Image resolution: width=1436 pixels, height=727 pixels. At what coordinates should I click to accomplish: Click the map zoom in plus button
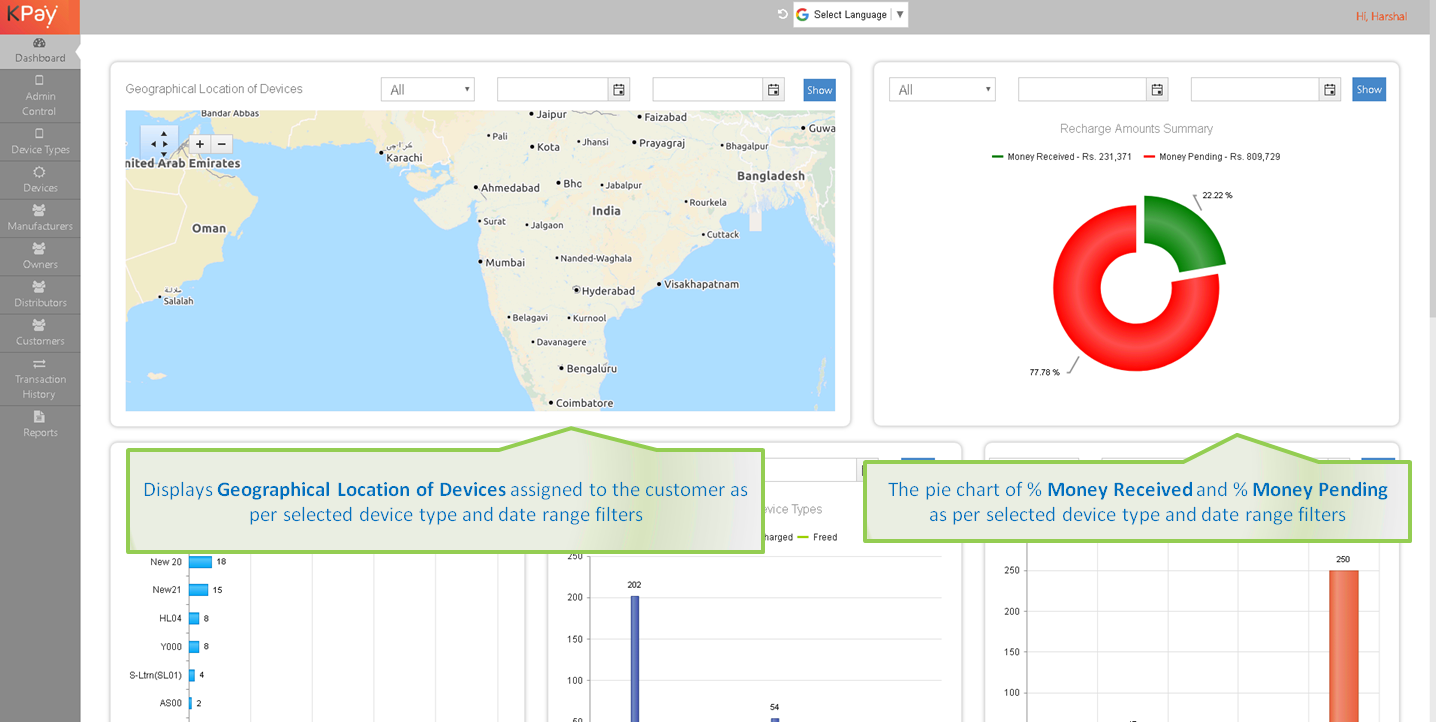point(200,144)
